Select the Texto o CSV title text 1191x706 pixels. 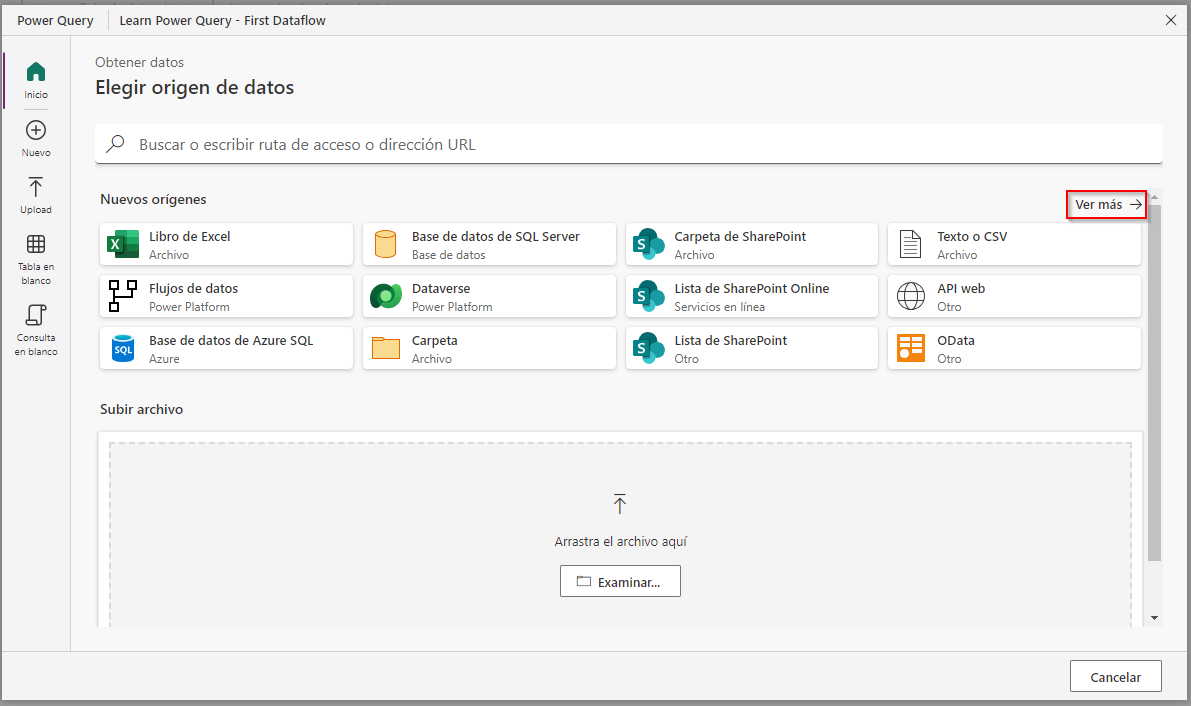tap(971, 236)
